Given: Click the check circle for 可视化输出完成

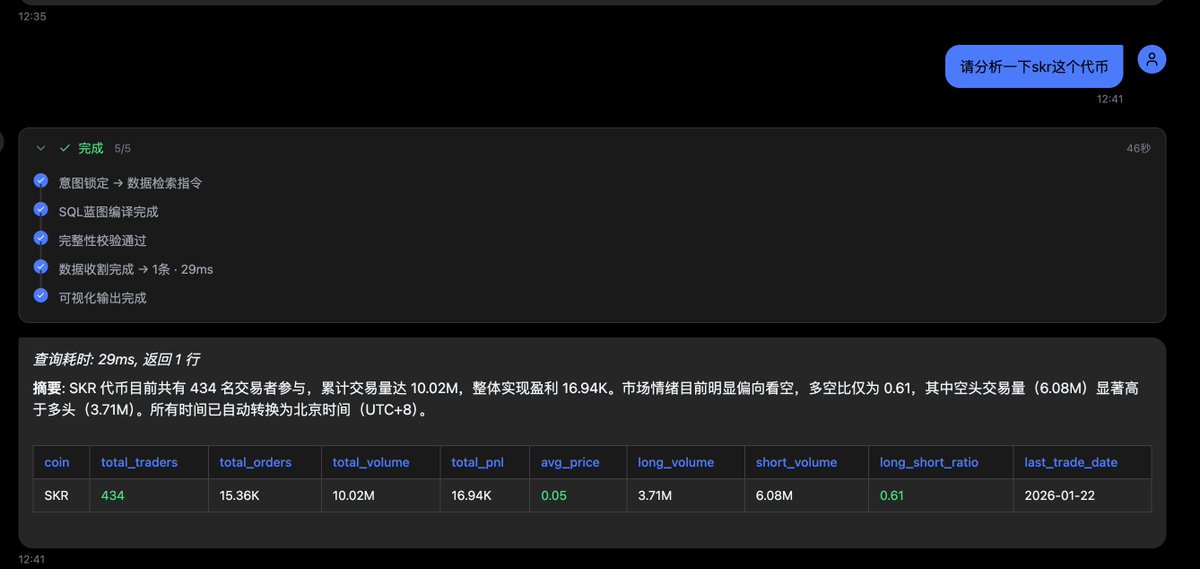Looking at the screenshot, I should (41, 295).
